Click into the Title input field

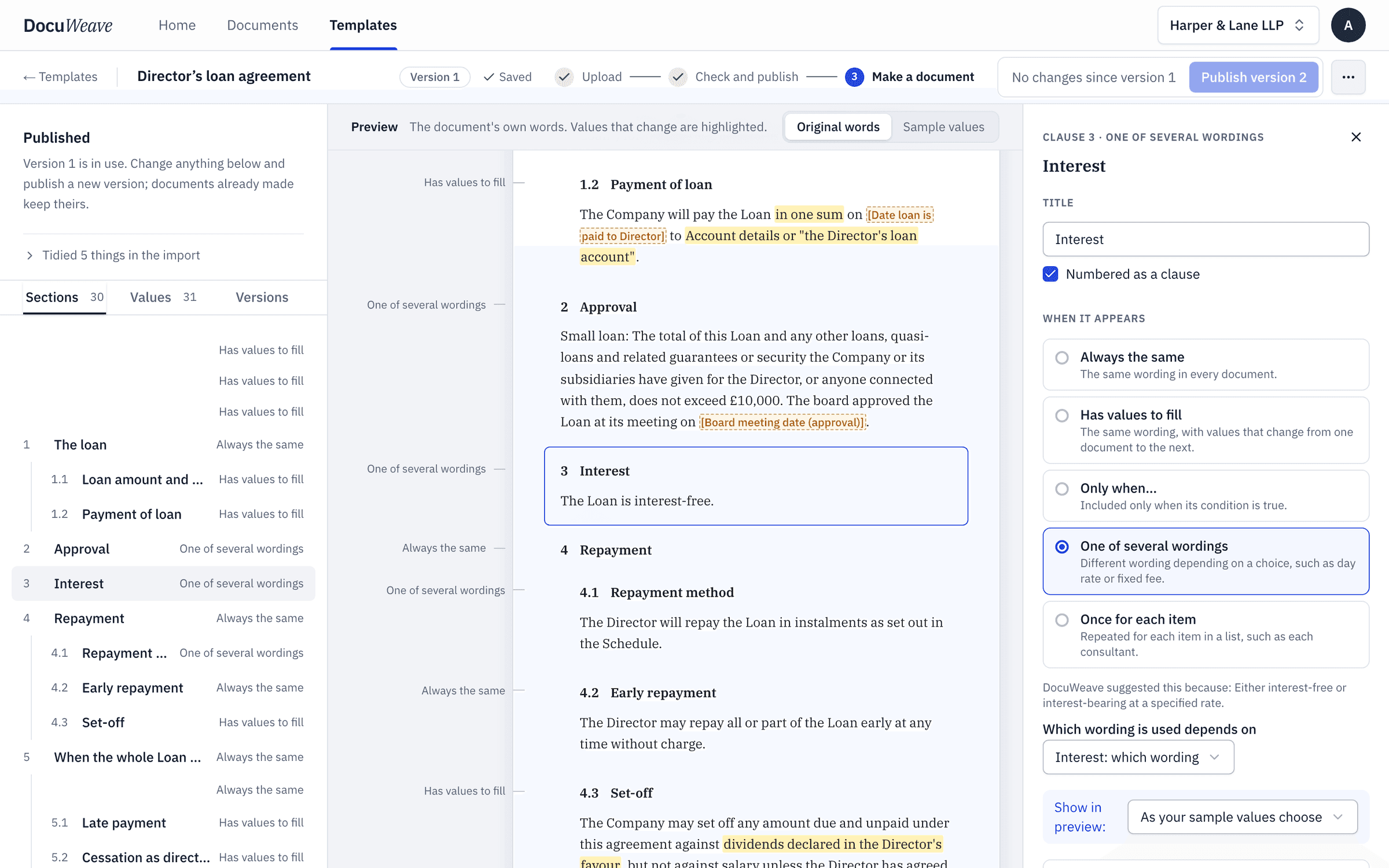[1206, 239]
